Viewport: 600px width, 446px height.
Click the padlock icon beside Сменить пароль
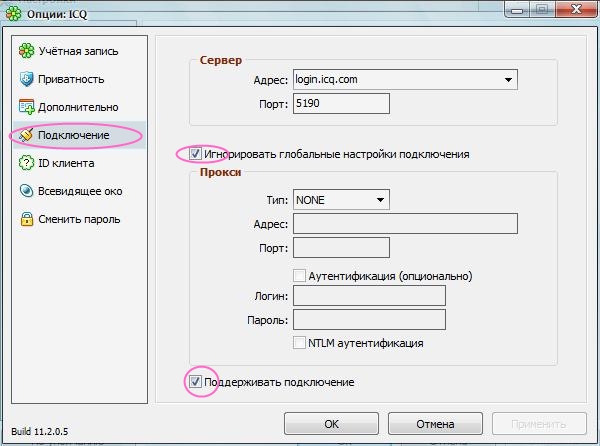coord(26,219)
